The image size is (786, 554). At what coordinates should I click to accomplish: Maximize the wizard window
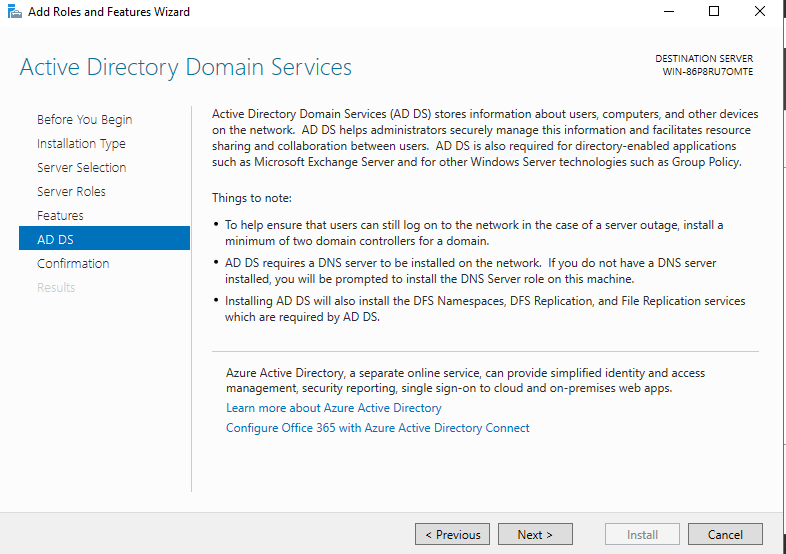714,12
